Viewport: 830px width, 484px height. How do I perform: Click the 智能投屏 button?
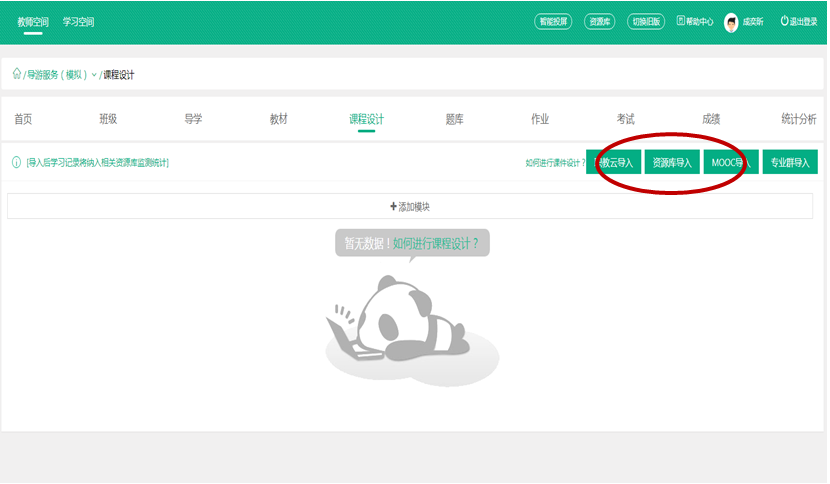tap(553, 21)
